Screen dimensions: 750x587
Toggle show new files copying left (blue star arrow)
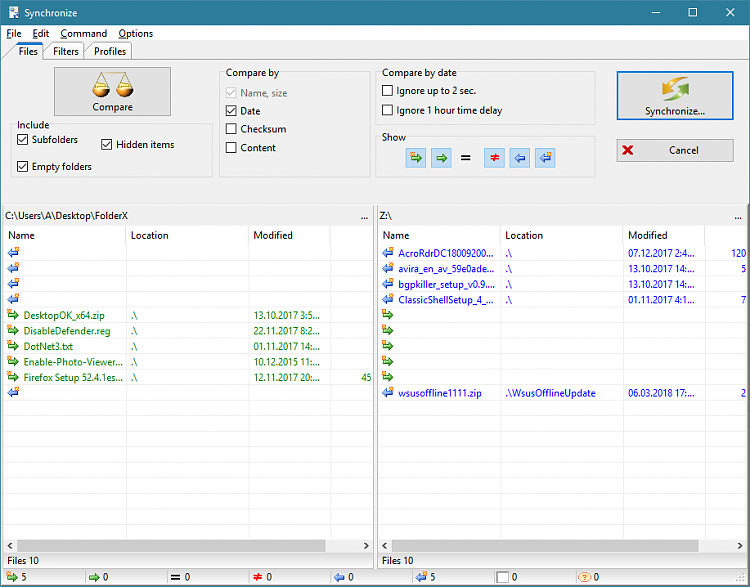545,158
